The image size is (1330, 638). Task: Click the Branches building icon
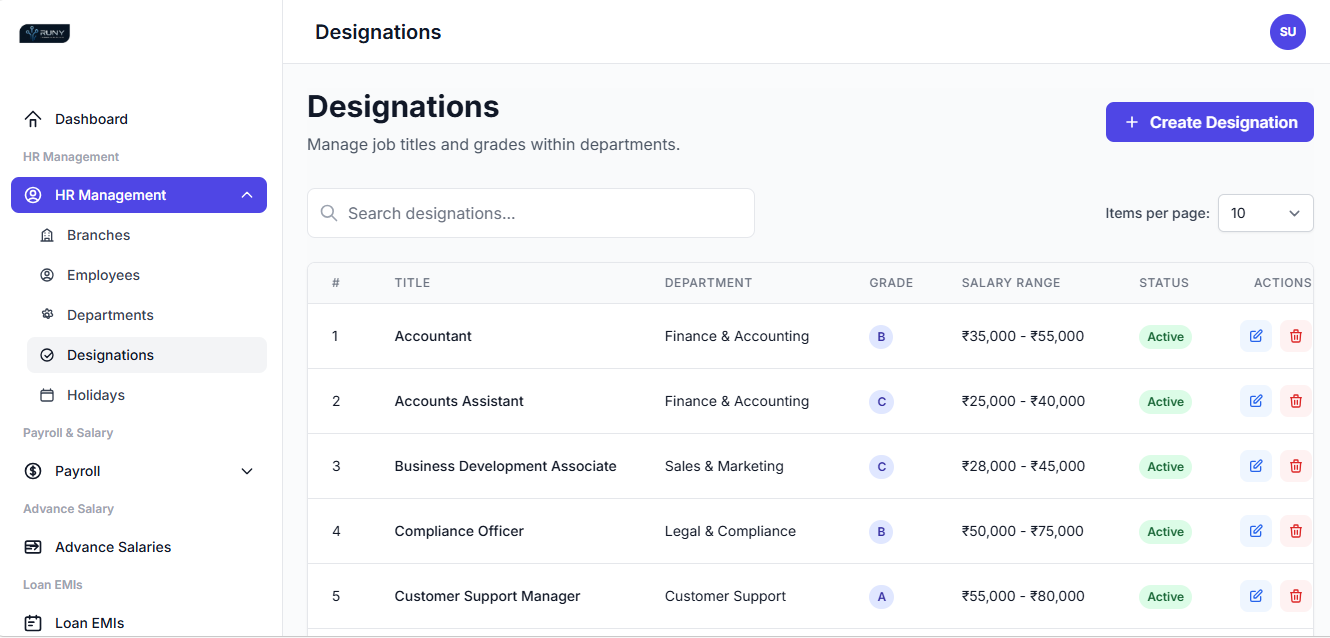point(47,235)
